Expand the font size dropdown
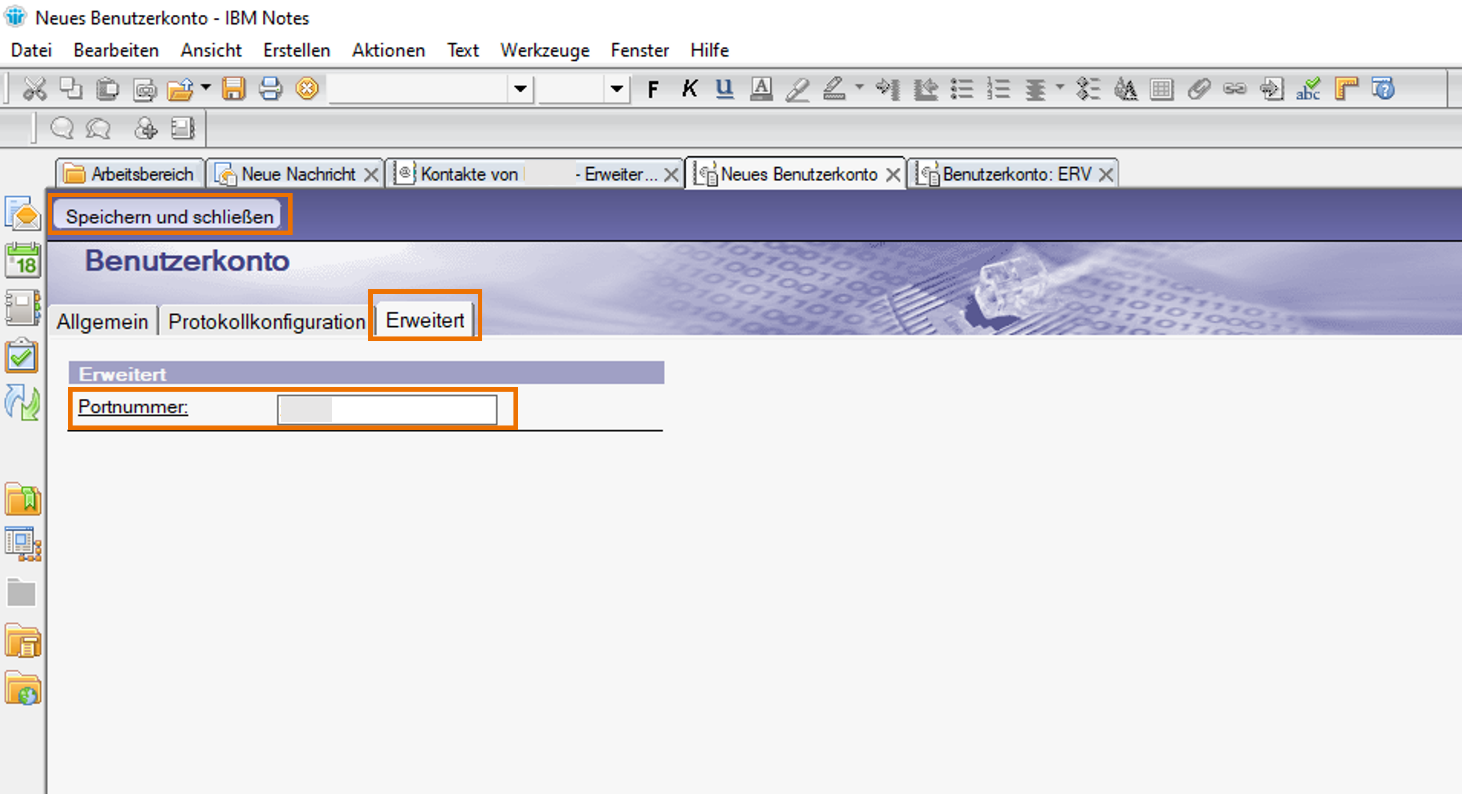The width and height of the screenshot is (1462, 794). coord(617,89)
